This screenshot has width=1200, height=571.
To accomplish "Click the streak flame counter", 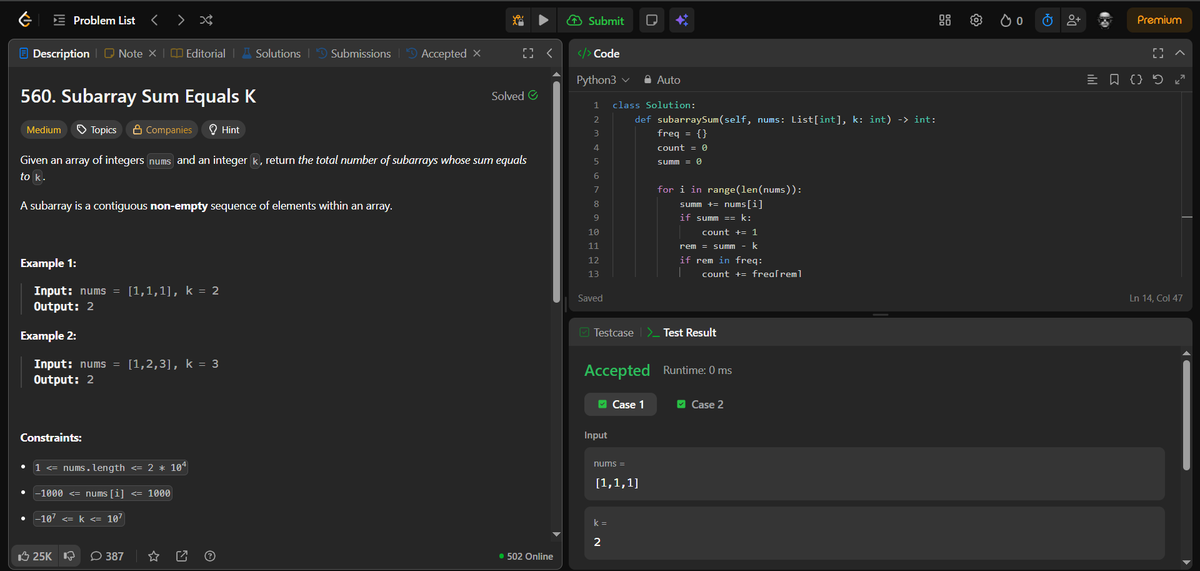I will (x=1010, y=20).
